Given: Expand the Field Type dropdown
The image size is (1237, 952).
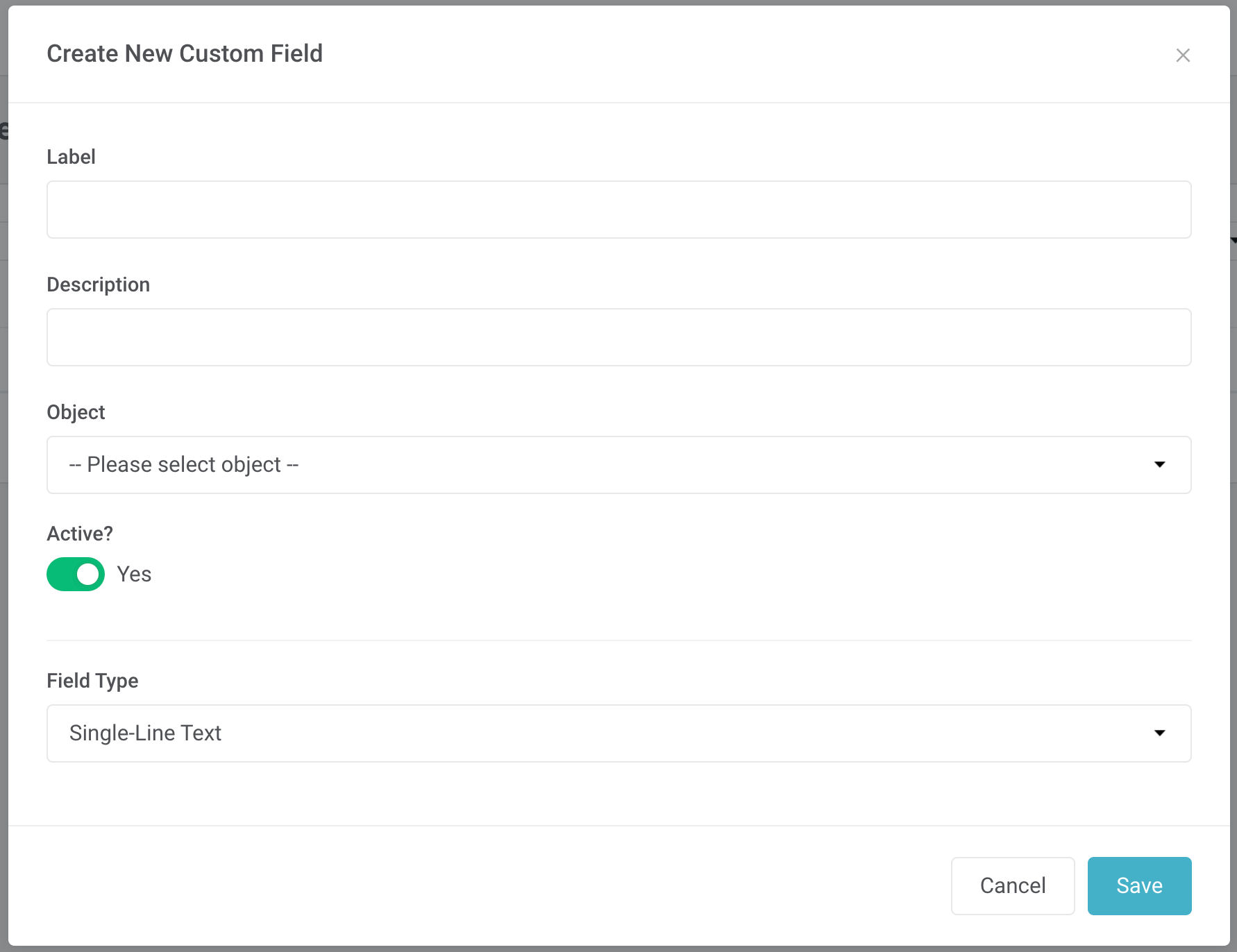Looking at the screenshot, I should pyautogui.click(x=618, y=733).
